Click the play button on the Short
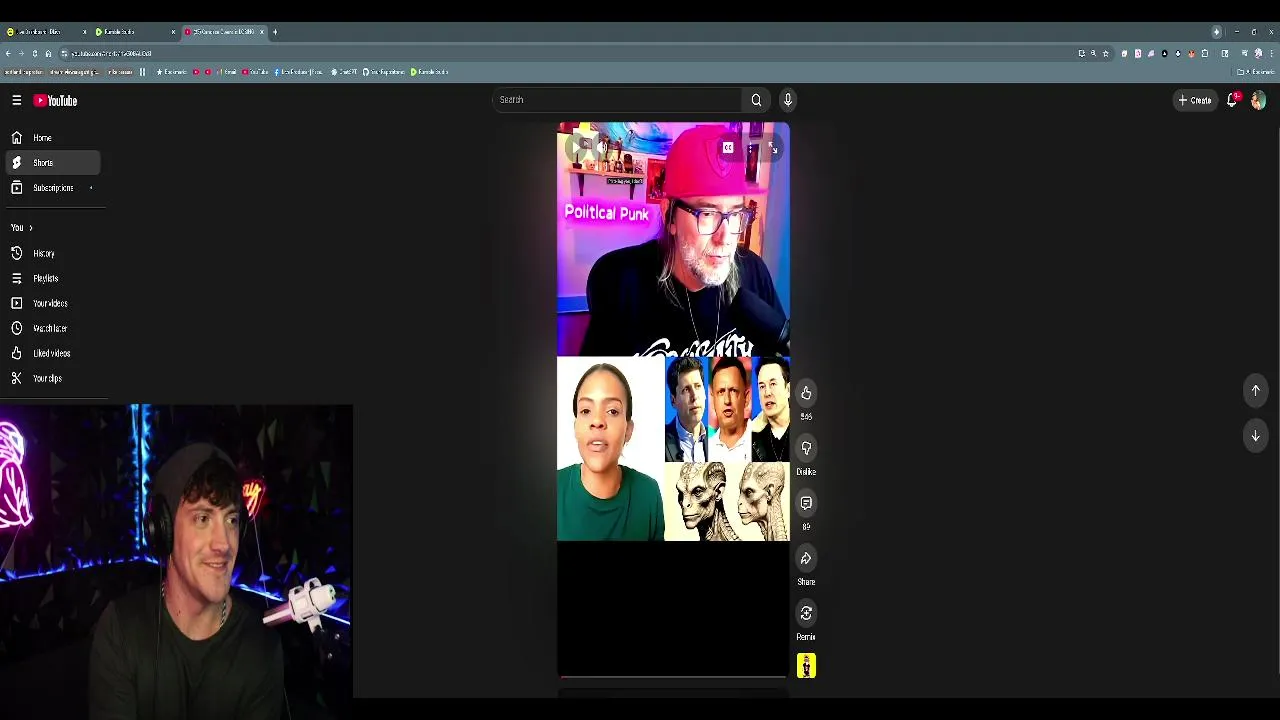The height and width of the screenshot is (720, 1280). click(576, 148)
